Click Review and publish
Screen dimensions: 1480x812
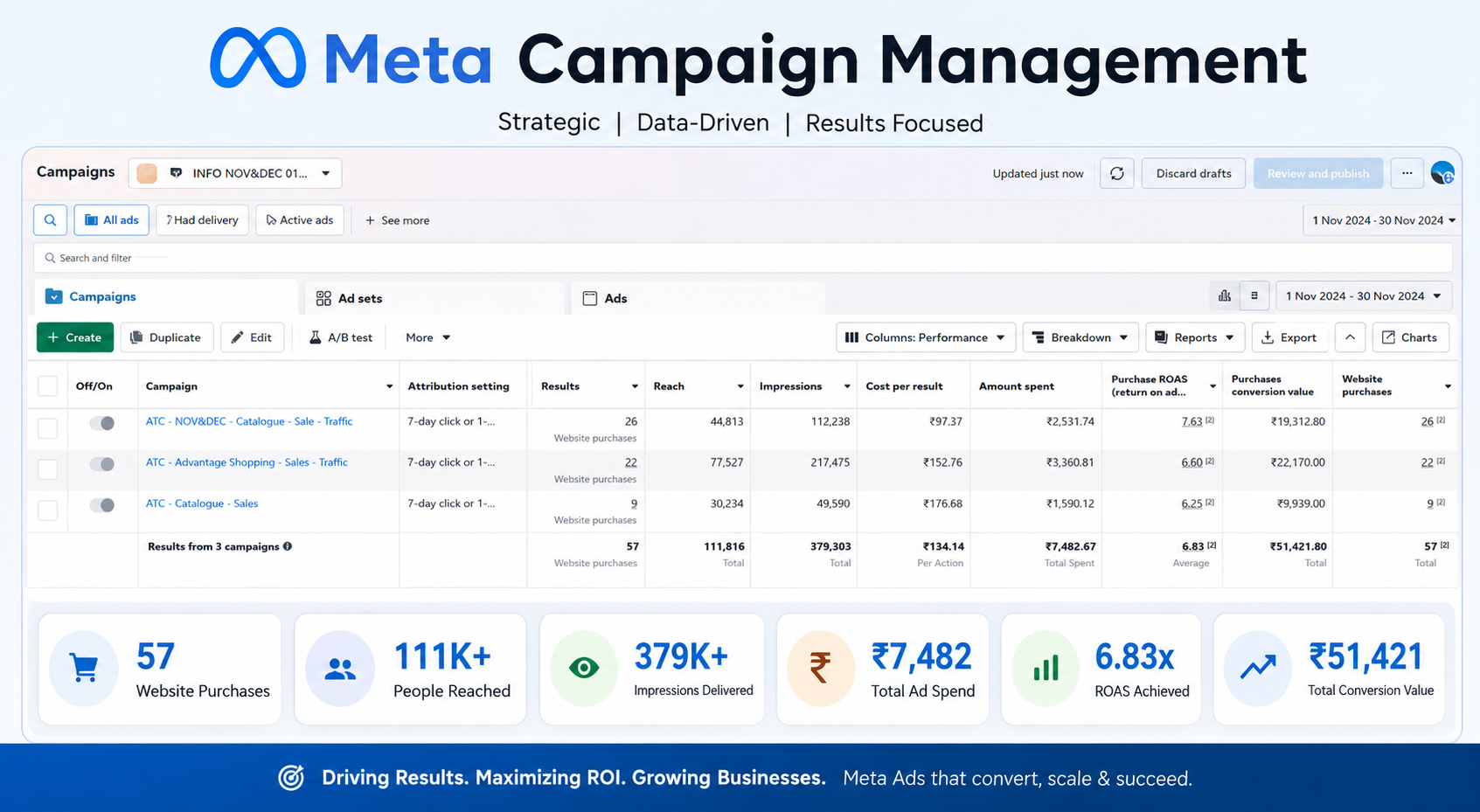(x=1318, y=173)
